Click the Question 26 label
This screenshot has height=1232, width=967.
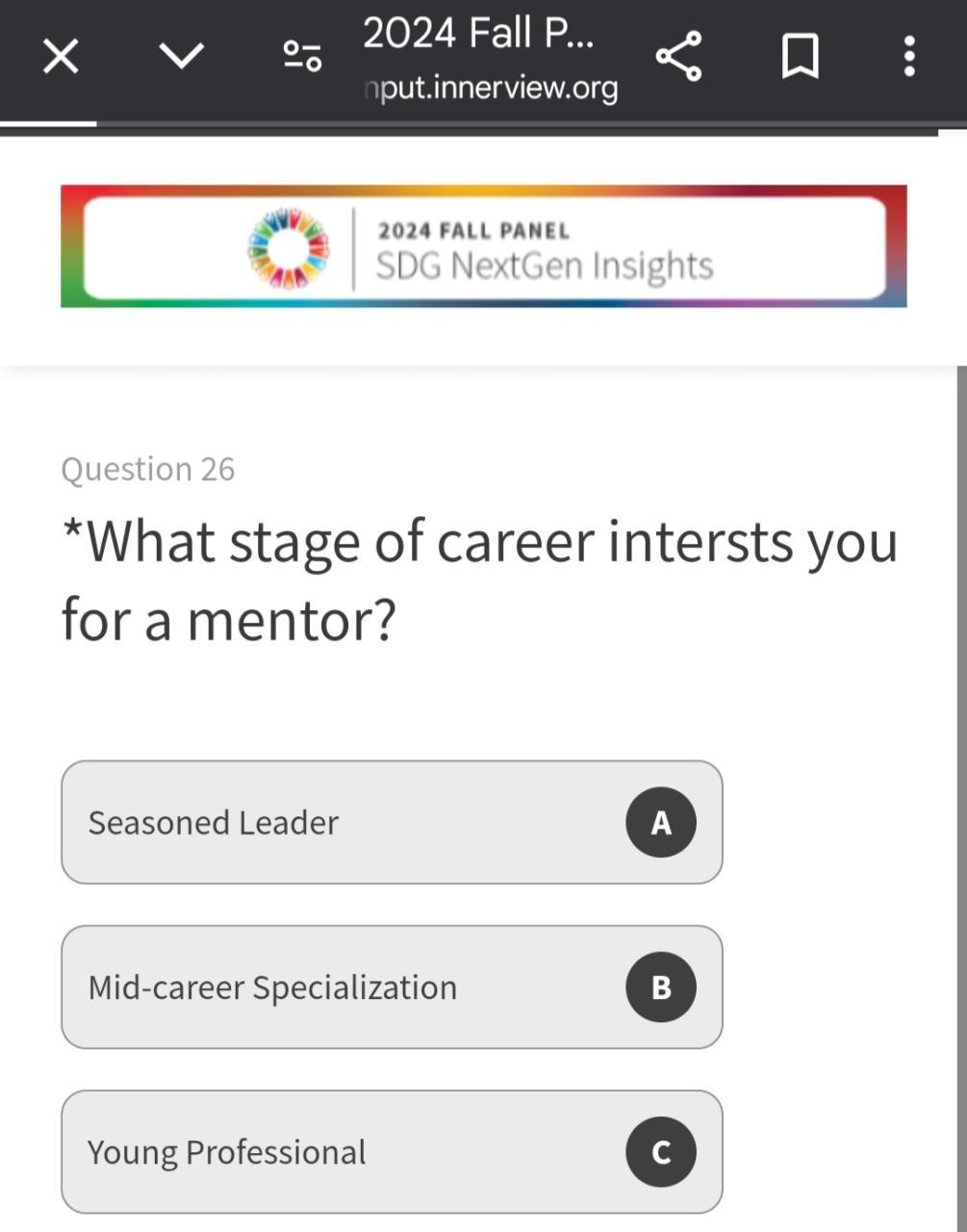click(x=147, y=469)
